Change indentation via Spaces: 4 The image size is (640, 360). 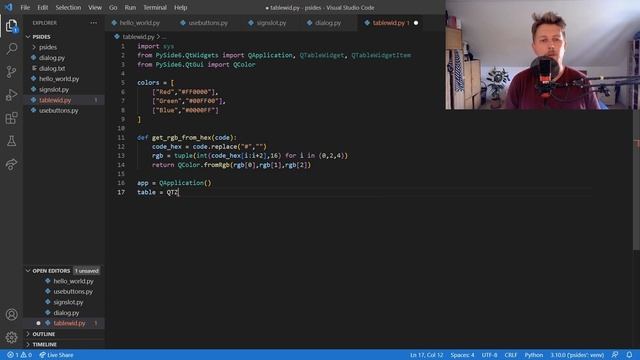click(462, 355)
